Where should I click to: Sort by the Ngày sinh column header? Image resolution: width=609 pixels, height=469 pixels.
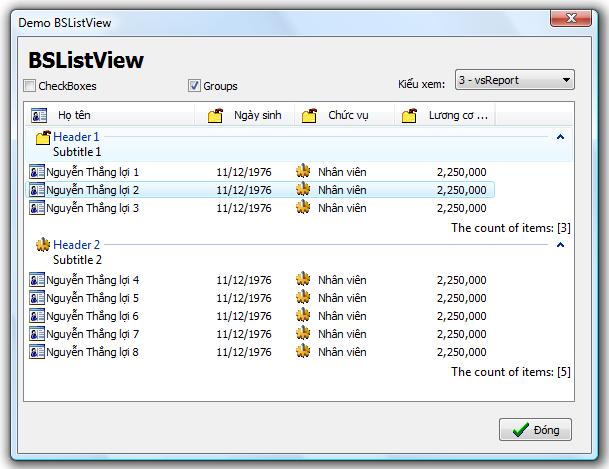coord(244,115)
